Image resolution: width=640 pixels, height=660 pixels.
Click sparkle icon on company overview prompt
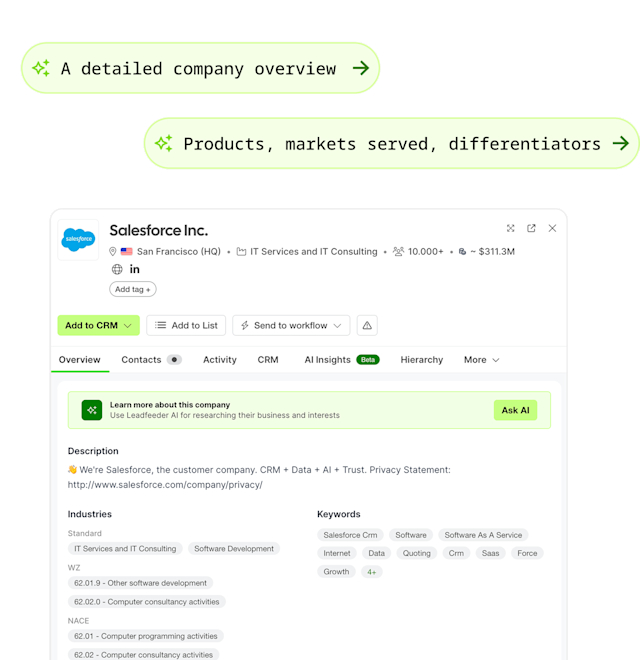point(41,68)
